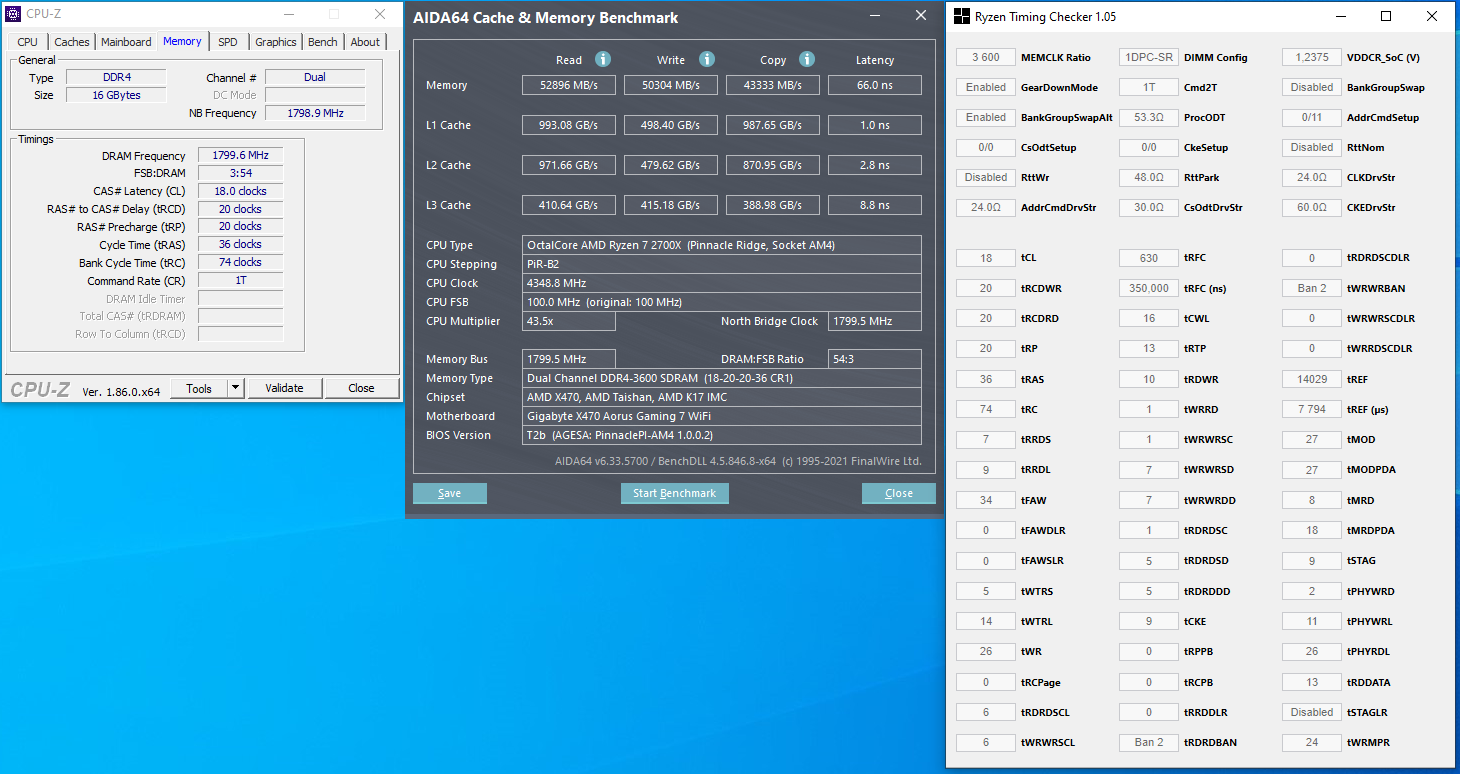
Task: Click the Ryzen Timing Checker title icon
Action: pos(961,16)
